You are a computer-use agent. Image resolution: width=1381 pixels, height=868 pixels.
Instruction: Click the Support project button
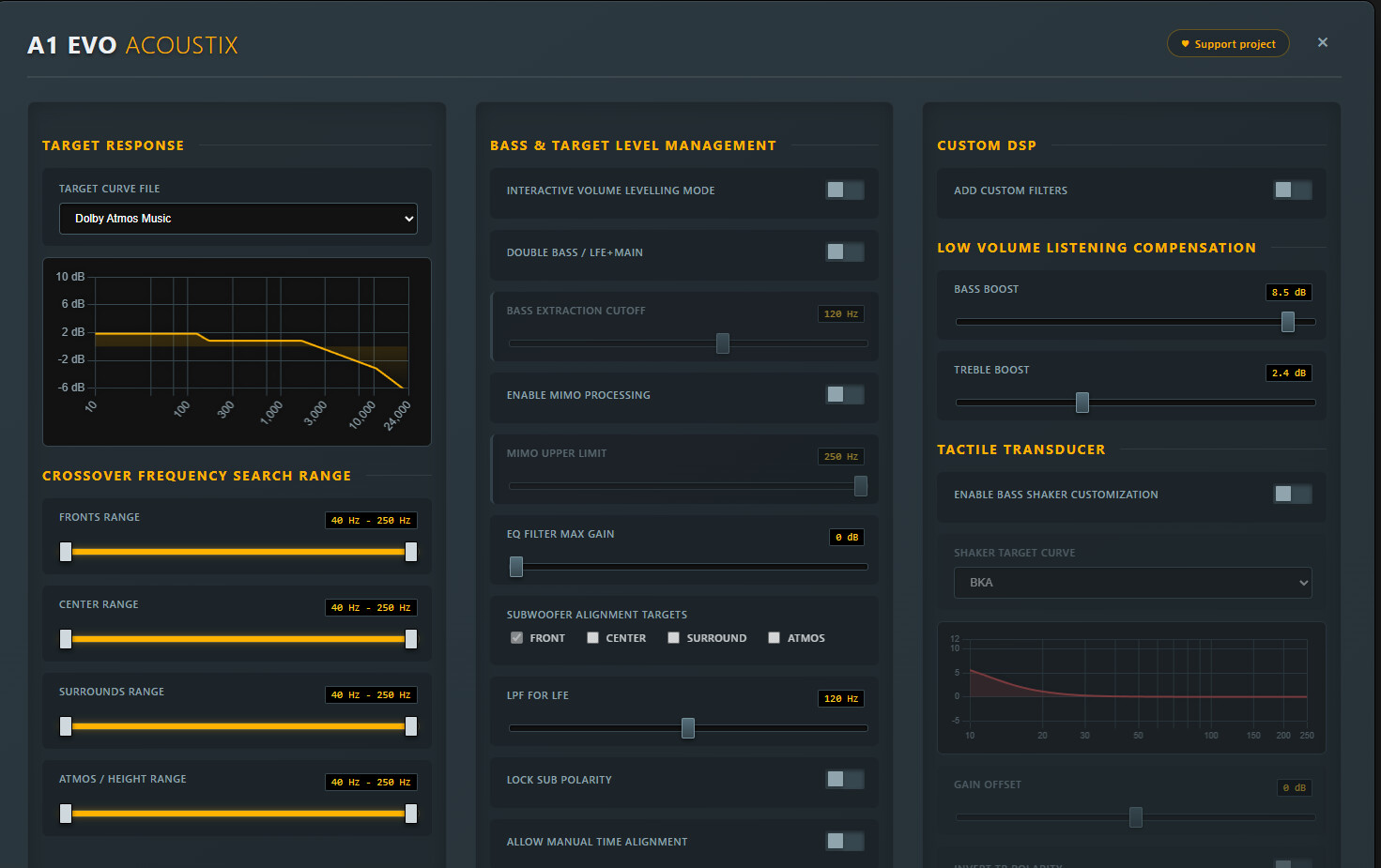click(x=1227, y=44)
